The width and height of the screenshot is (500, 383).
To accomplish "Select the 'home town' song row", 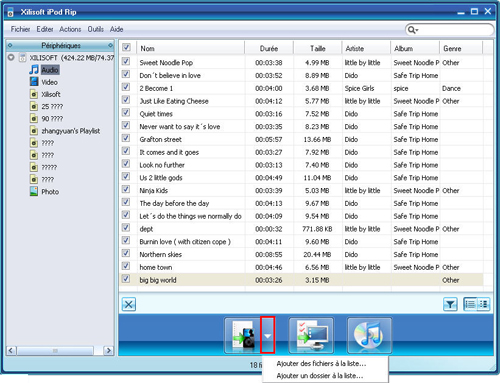I will tap(301, 267).
